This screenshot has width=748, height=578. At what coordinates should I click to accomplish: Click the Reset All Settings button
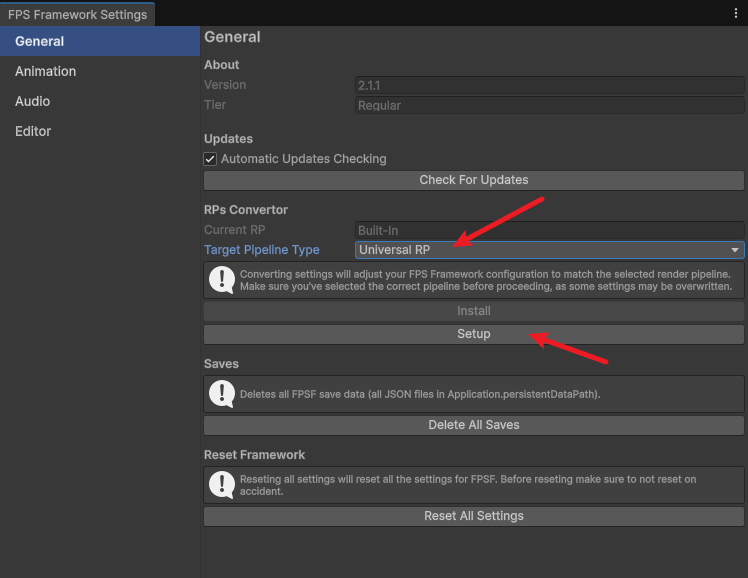click(474, 516)
